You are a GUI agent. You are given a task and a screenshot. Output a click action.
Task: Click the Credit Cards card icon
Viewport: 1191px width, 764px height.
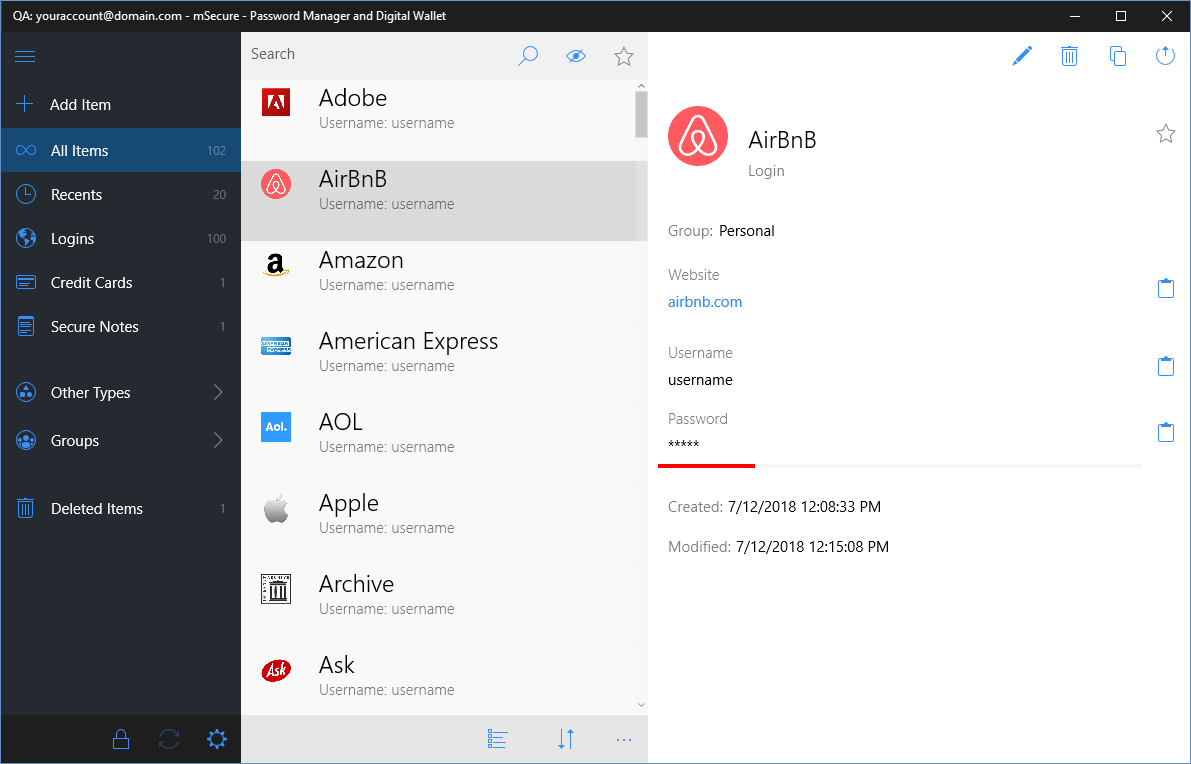click(x=26, y=283)
